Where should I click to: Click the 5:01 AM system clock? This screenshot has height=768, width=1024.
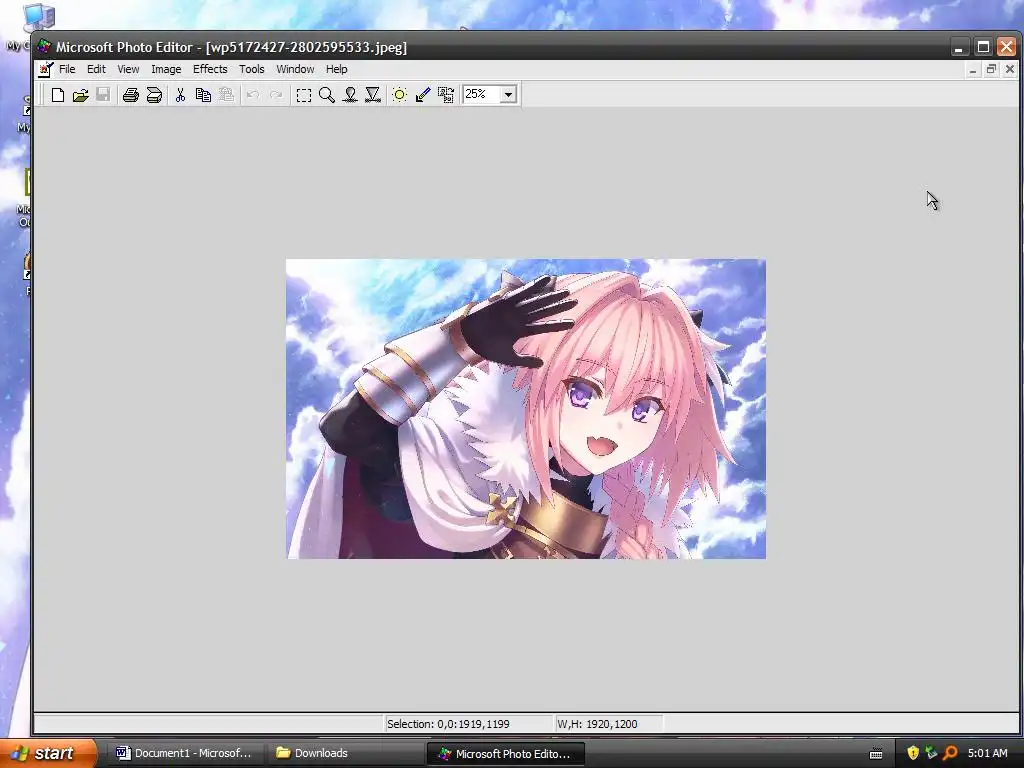[987, 753]
